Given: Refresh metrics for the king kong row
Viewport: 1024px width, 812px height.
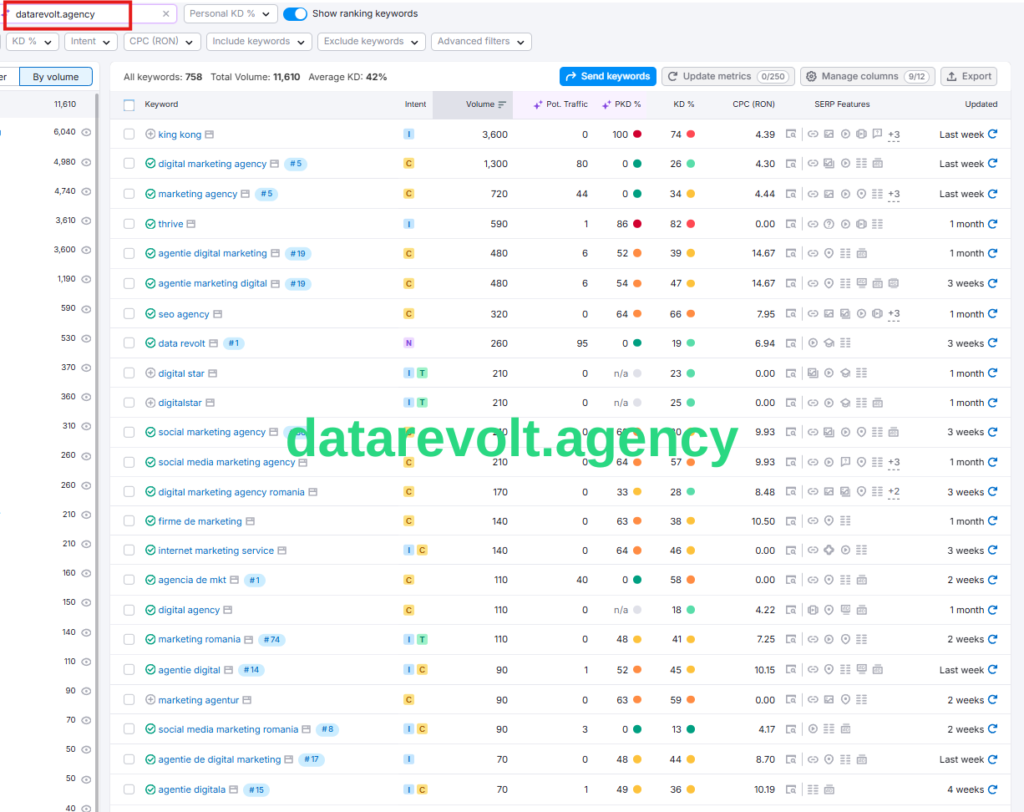Looking at the screenshot, I should (x=992, y=134).
